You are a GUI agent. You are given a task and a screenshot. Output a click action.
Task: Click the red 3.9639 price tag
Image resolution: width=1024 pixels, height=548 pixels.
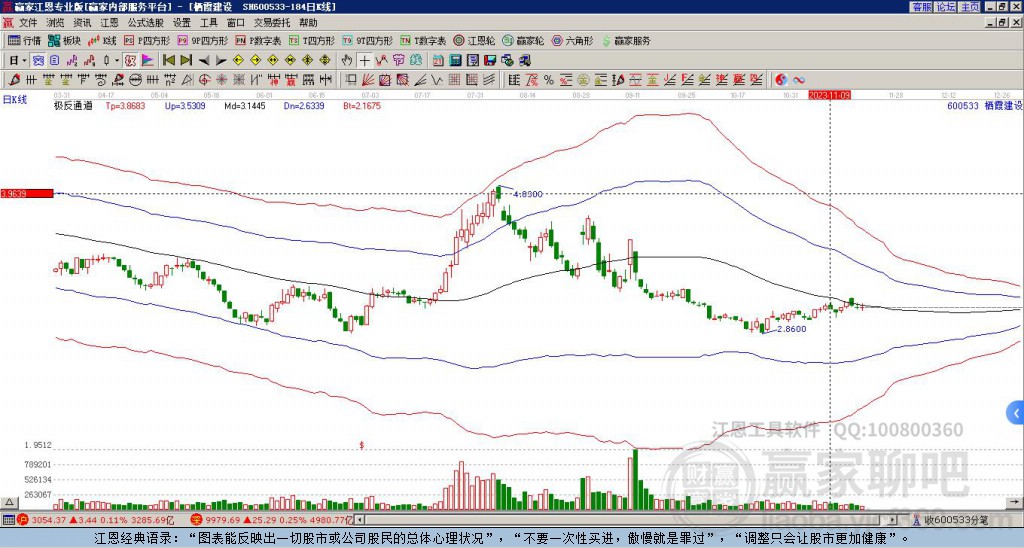coord(27,193)
